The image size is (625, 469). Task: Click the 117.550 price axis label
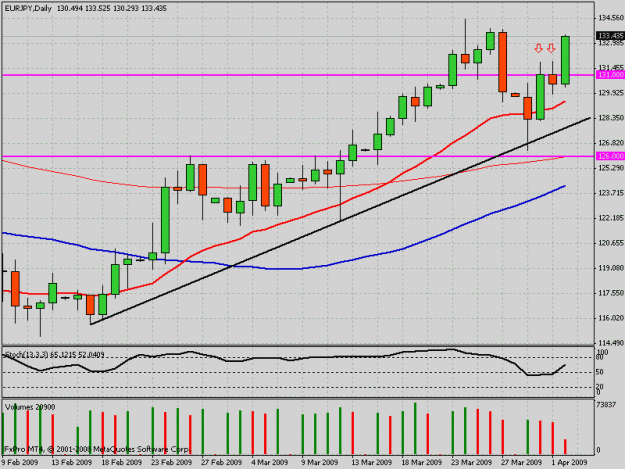[611, 293]
